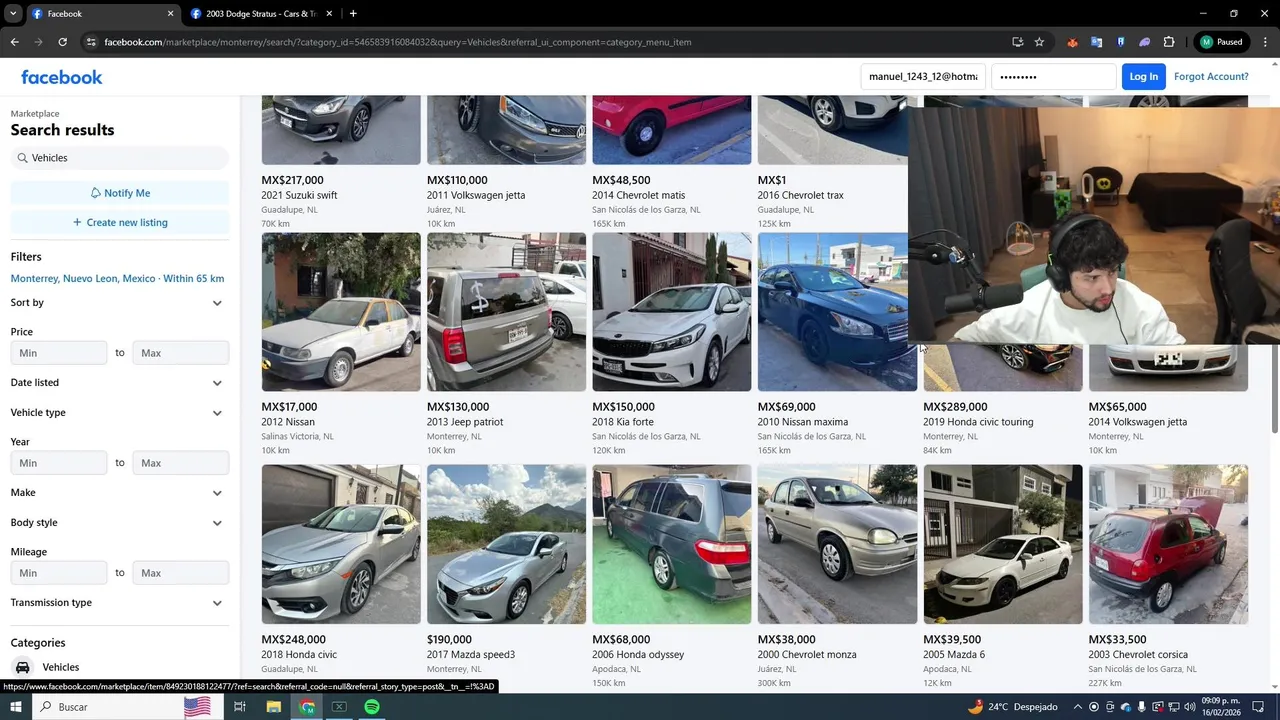Bookmark this page with the star icon
Screen dimensions: 1280x720
(x=1039, y=42)
